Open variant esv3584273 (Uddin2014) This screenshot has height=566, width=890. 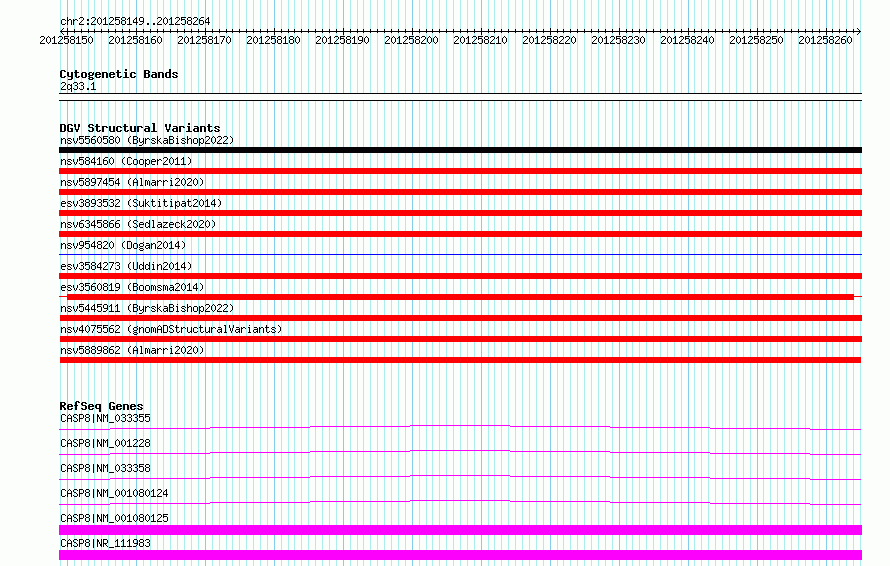(126, 266)
